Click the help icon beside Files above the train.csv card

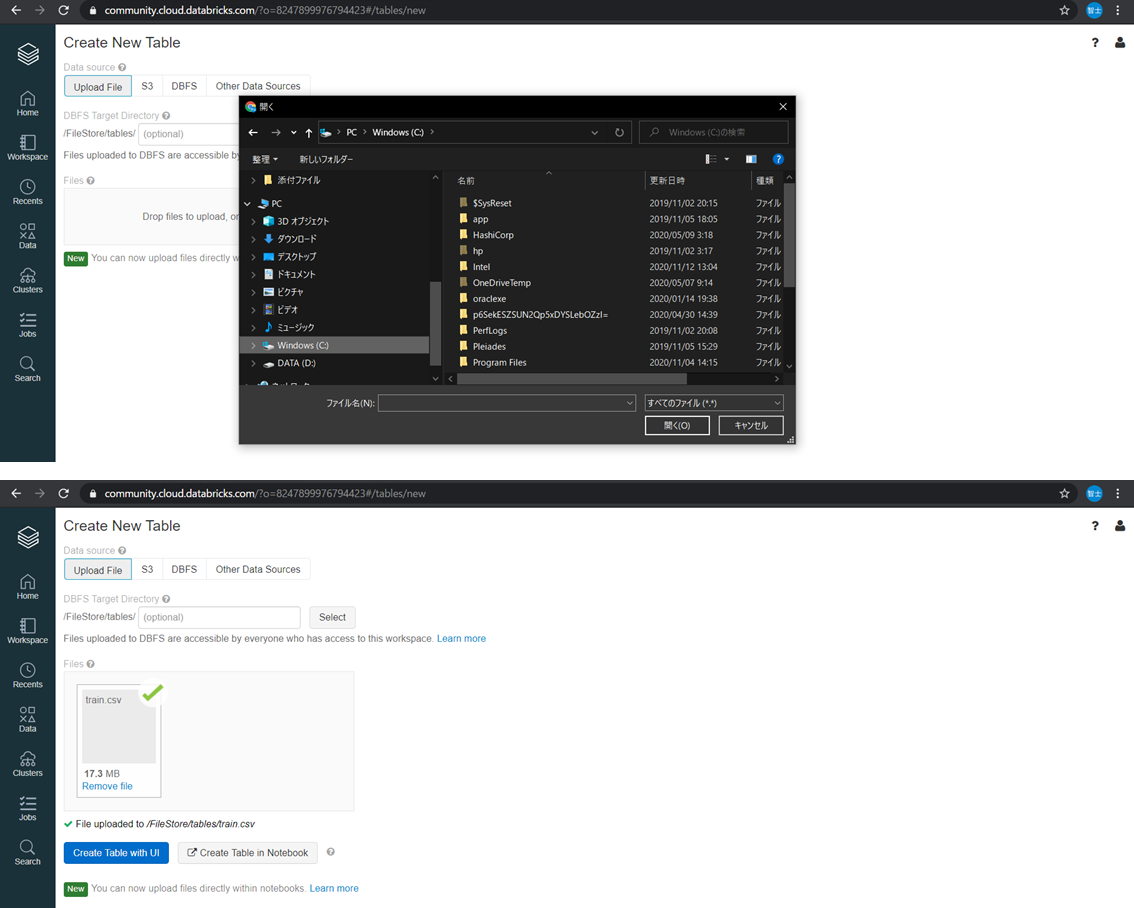(90, 664)
